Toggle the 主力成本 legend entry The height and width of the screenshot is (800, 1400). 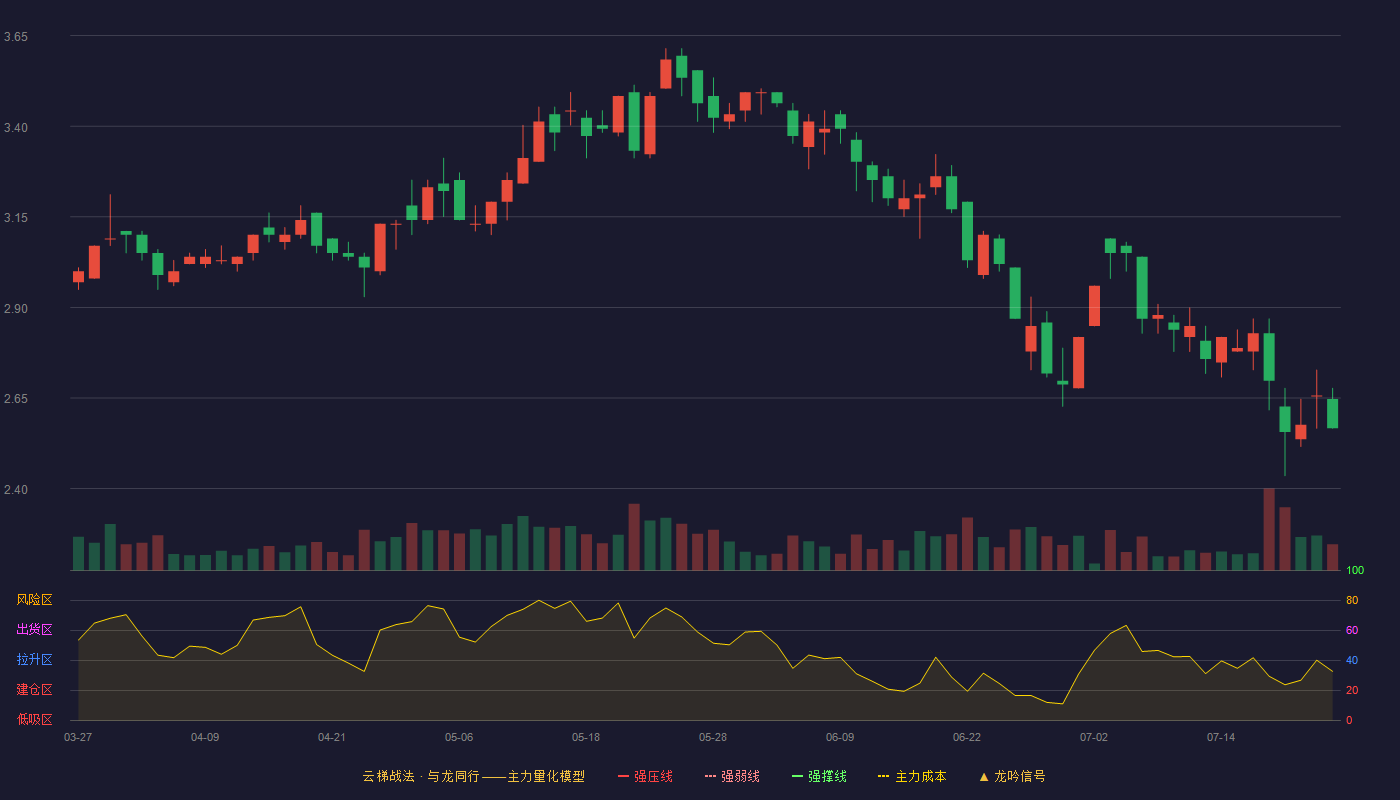coord(911,776)
